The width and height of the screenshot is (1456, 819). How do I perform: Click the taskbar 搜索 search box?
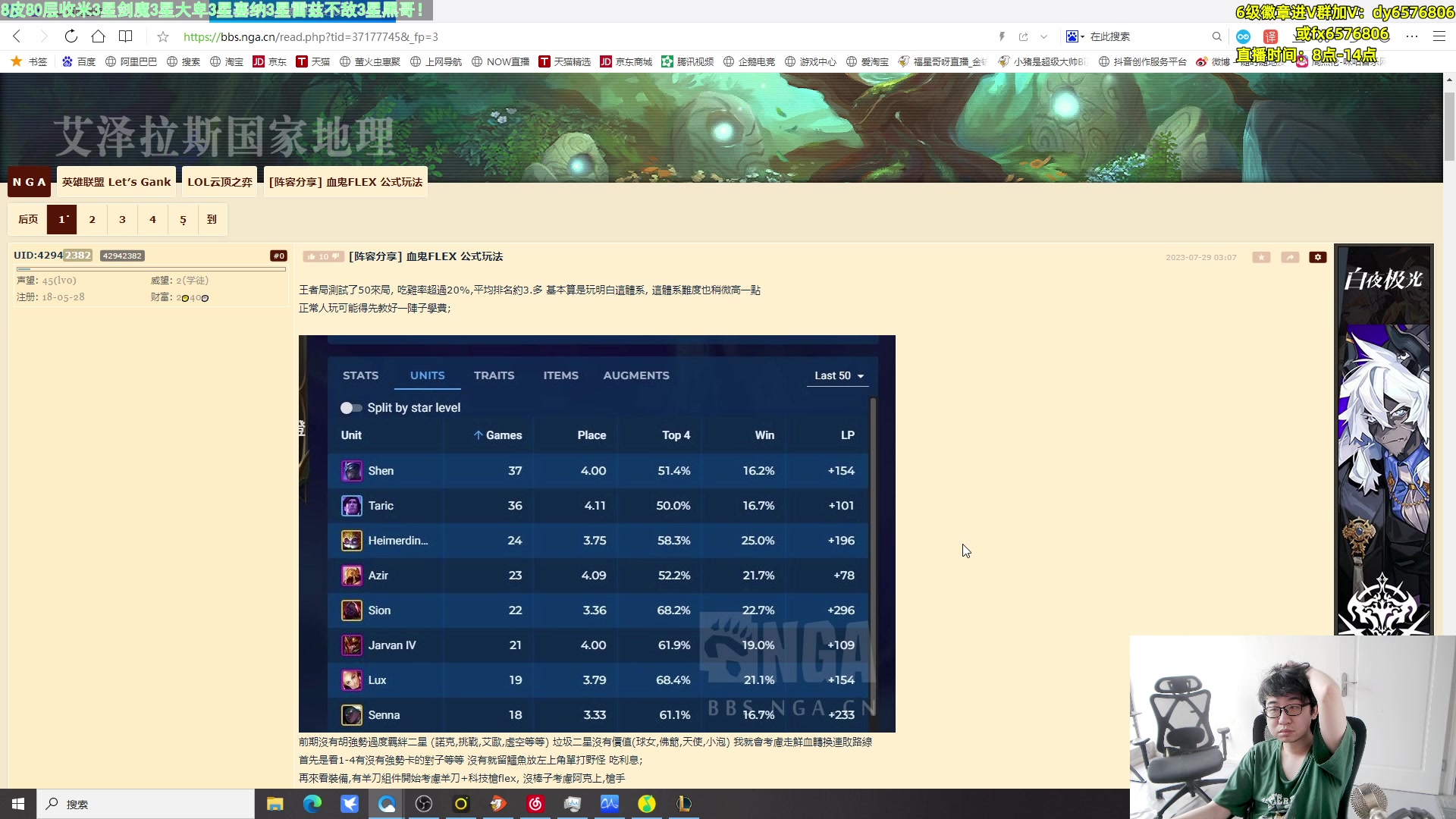(146, 804)
